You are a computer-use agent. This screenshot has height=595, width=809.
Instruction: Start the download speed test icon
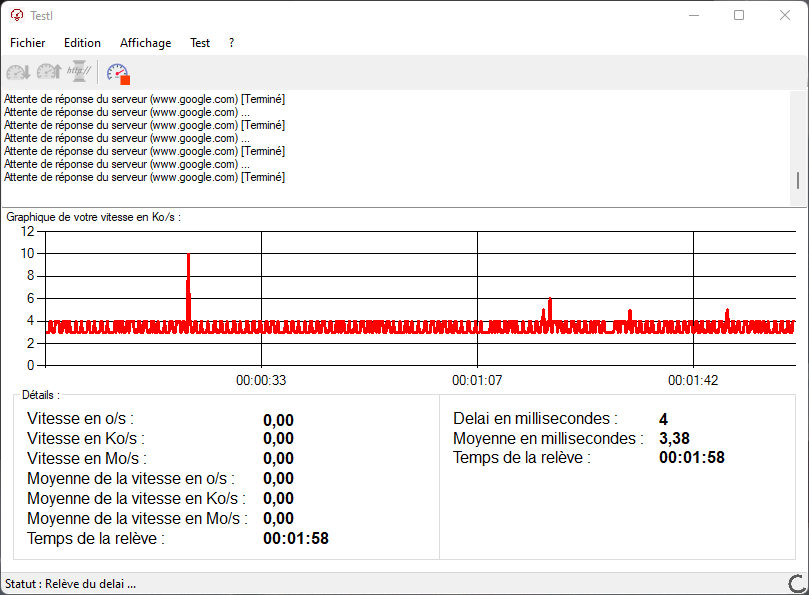[x=18, y=72]
